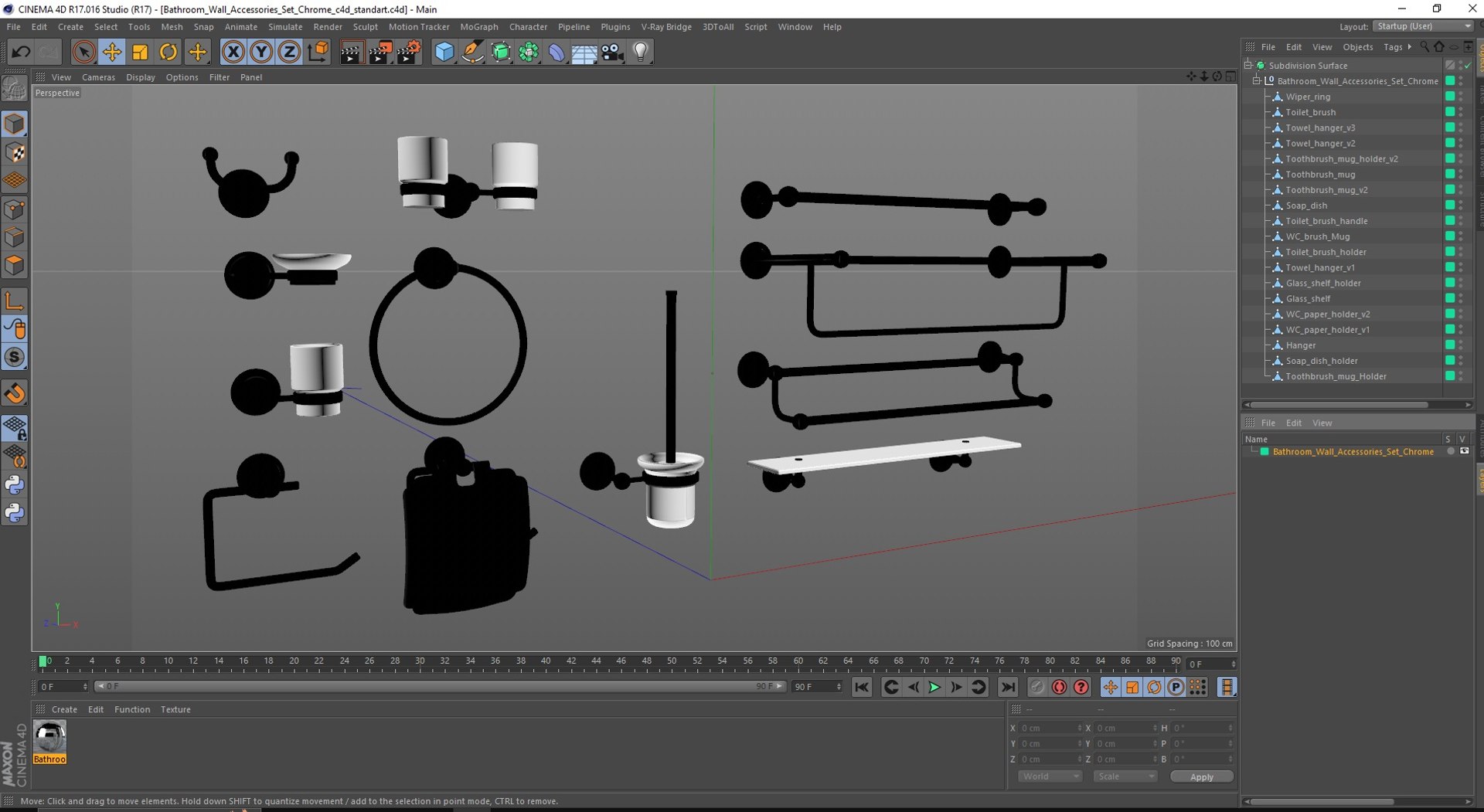Expand the Object Manager Tags menu arrow
Image resolution: width=1484 pixels, height=812 pixels.
pos(1409,47)
